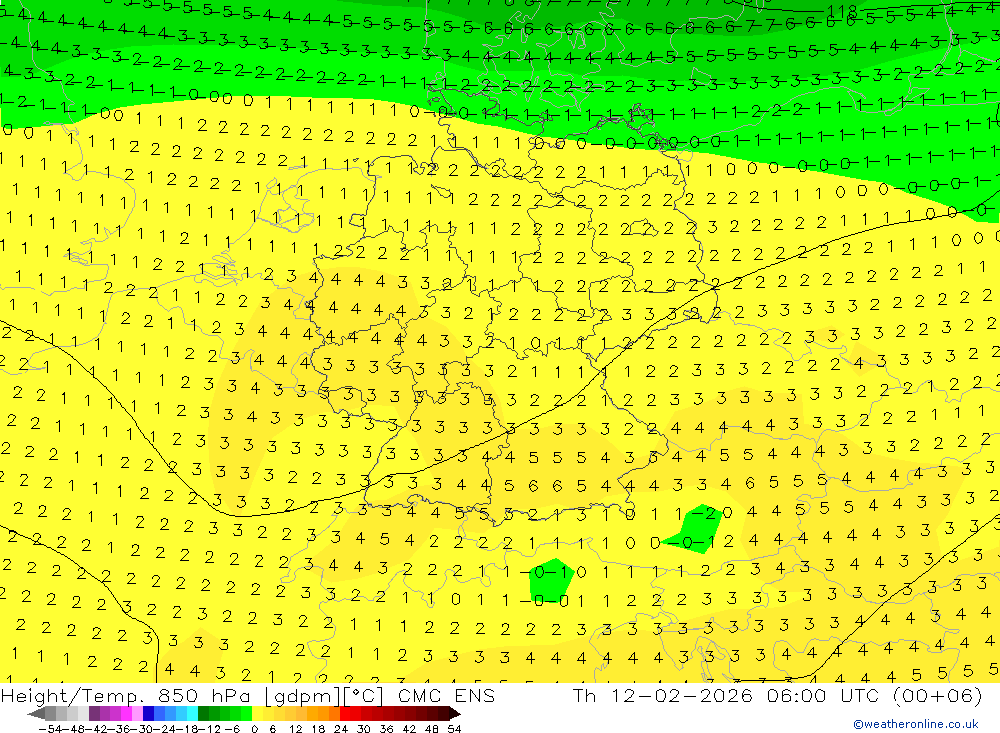Click the 'CMC ENS' model label
This screenshot has height=733, width=1000.
coord(446,695)
